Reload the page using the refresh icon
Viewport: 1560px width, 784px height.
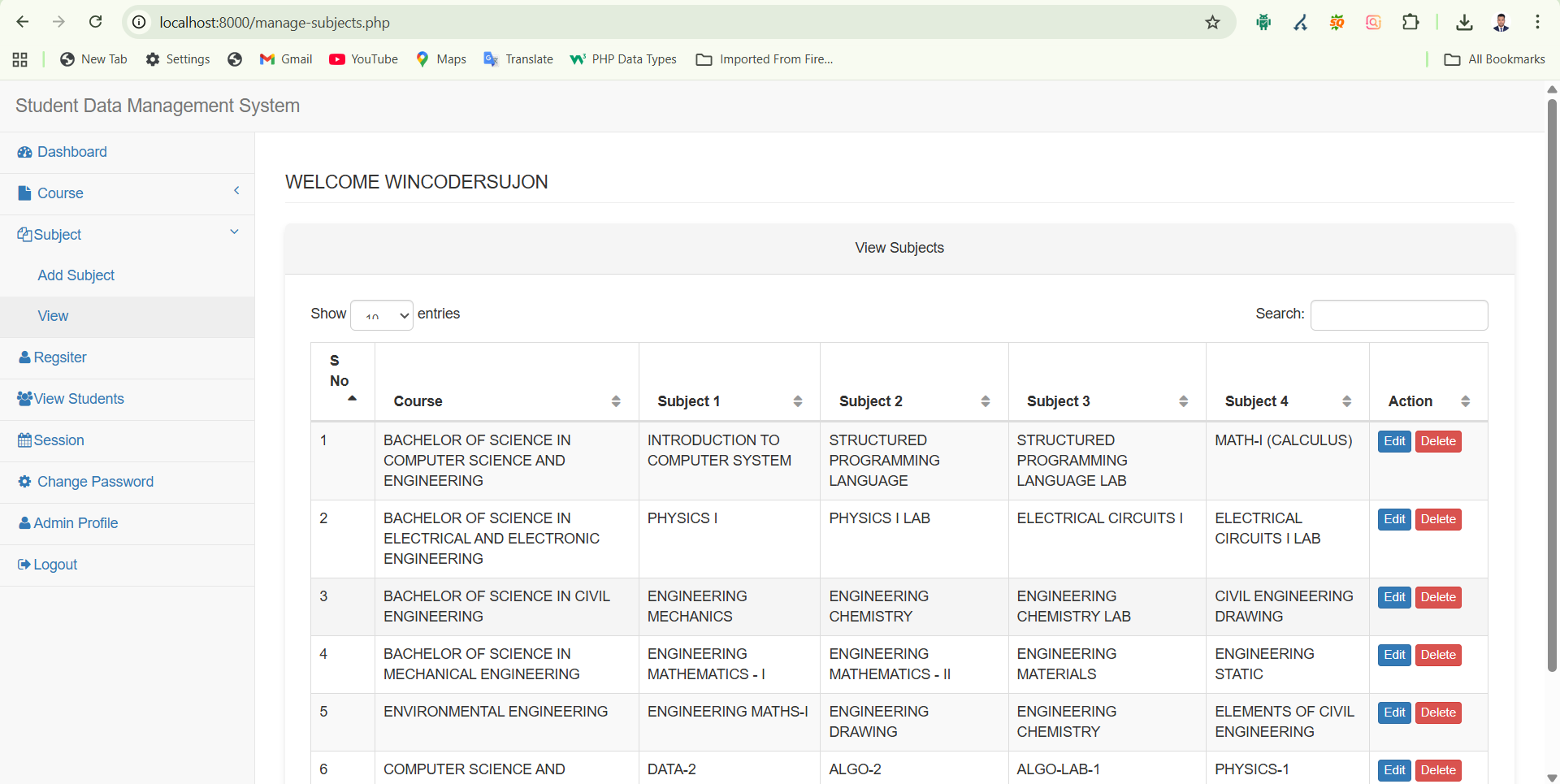tap(96, 22)
